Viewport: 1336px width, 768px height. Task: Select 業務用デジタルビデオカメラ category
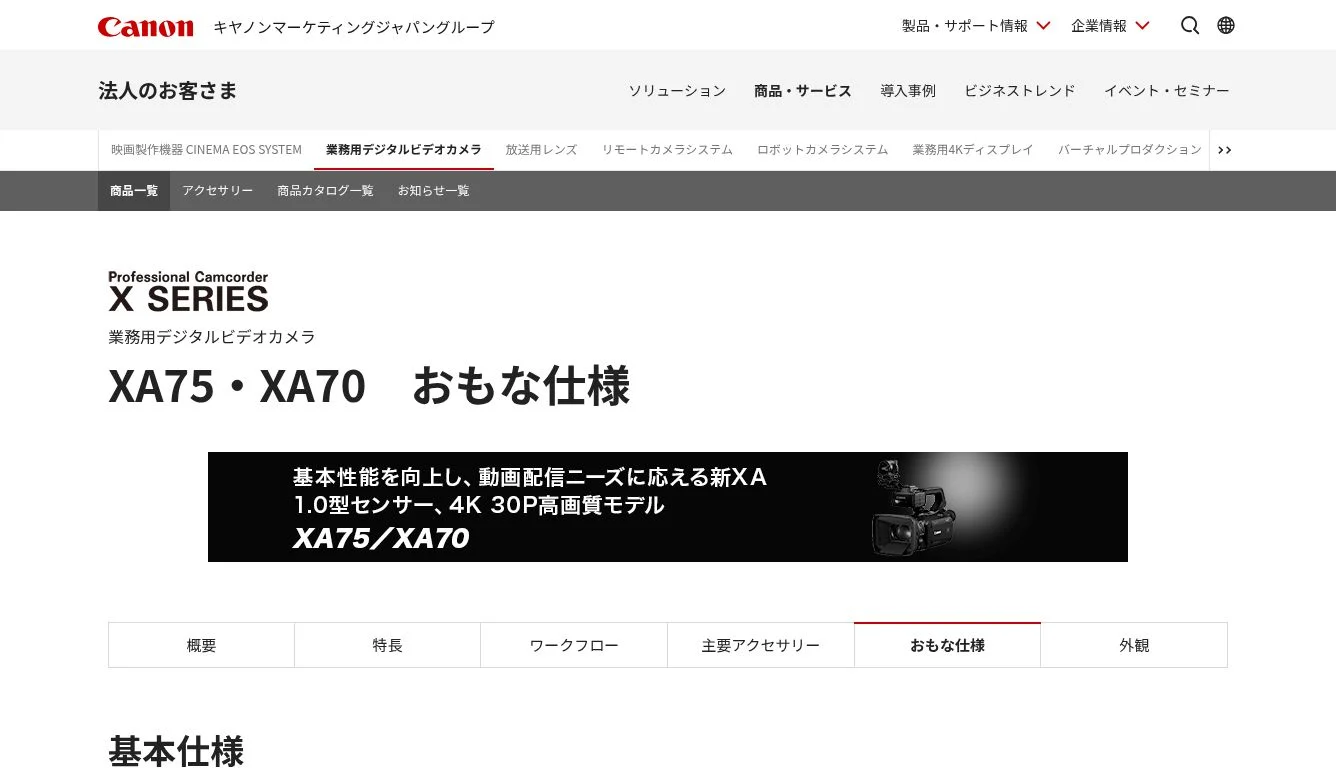pyautogui.click(x=404, y=150)
